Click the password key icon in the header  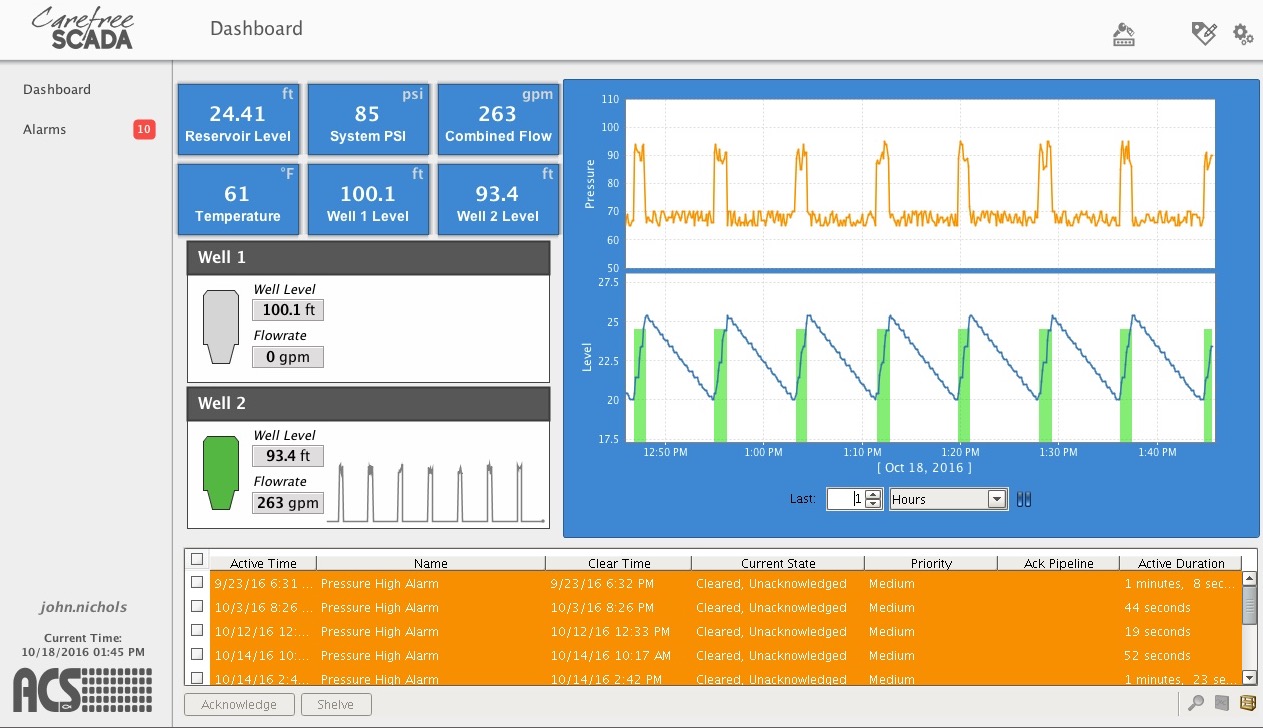(1123, 34)
